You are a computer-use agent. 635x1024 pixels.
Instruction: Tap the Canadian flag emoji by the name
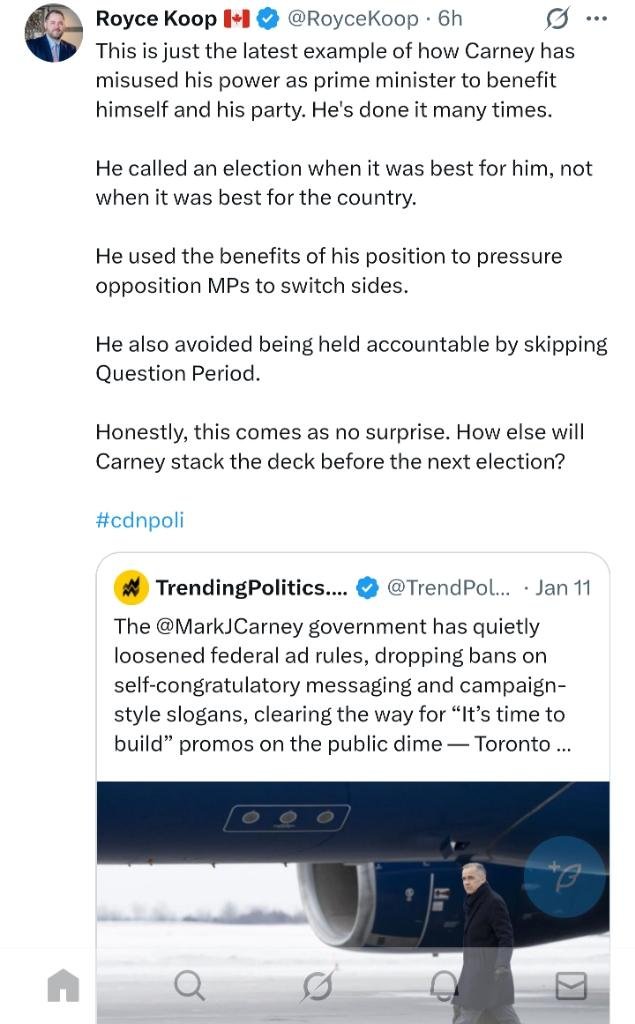(x=236, y=18)
